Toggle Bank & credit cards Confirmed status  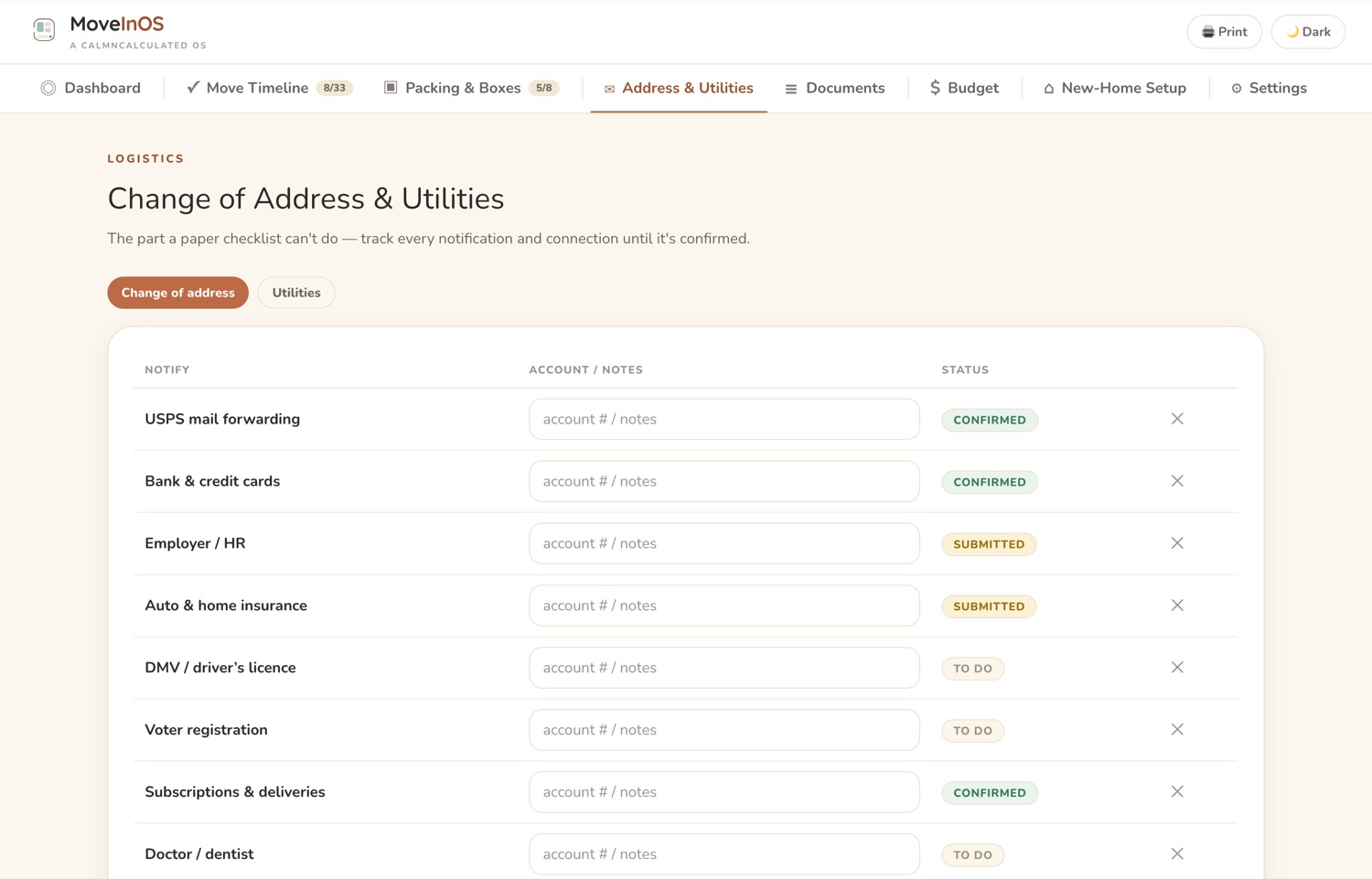pyautogui.click(x=990, y=482)
